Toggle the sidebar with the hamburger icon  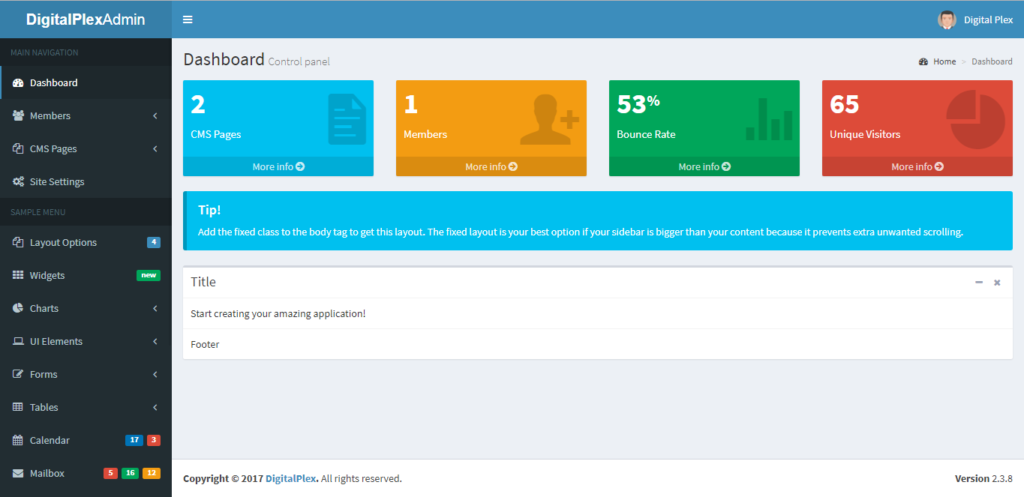point(187,20)
